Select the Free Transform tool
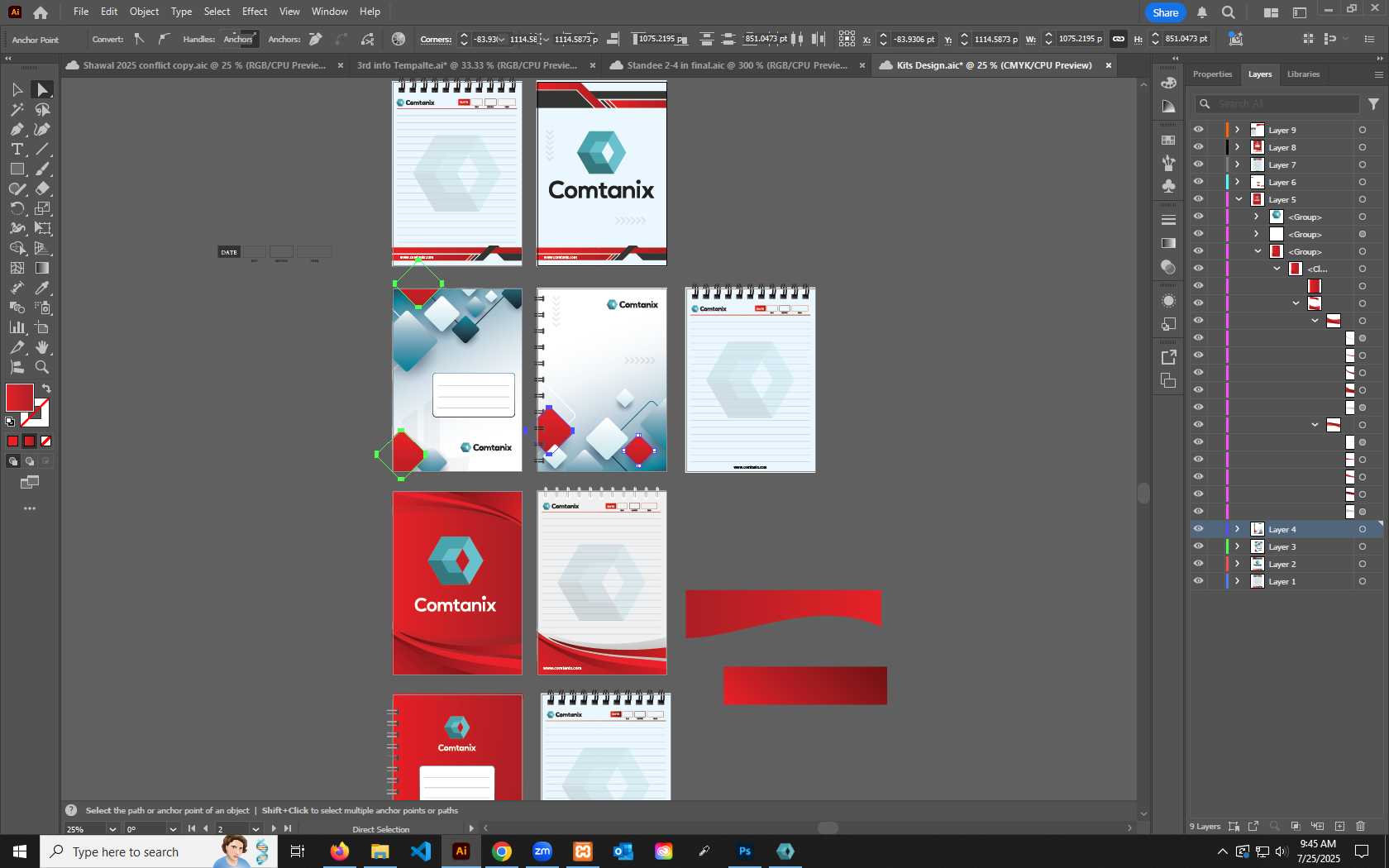Screen dimensions: 1389x868 (x=43, y=228)
